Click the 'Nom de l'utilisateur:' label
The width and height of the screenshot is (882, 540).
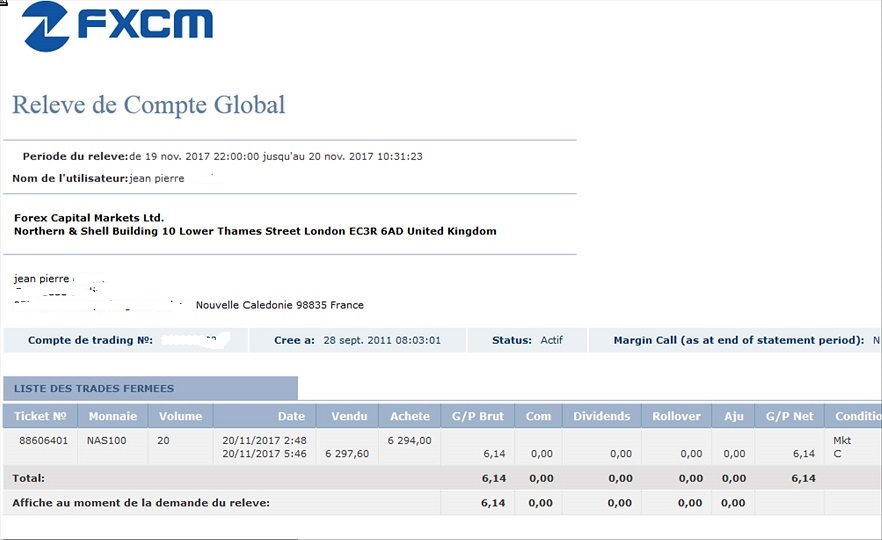(x=70, y=178)
